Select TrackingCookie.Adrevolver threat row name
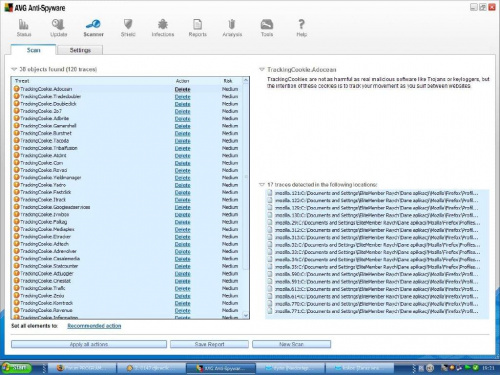 tap(48, 251)
